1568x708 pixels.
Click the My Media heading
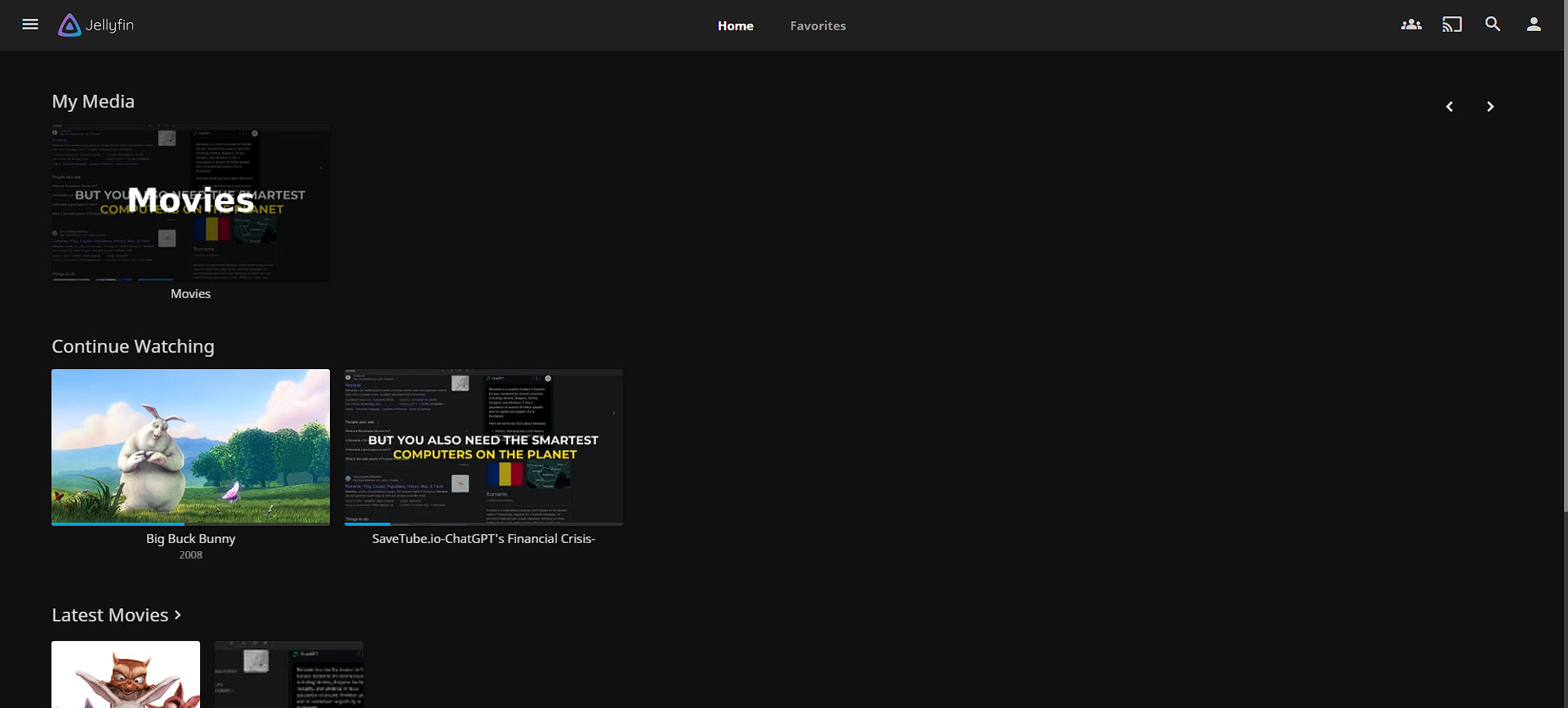pyautogui.click(x=93, y=101)
